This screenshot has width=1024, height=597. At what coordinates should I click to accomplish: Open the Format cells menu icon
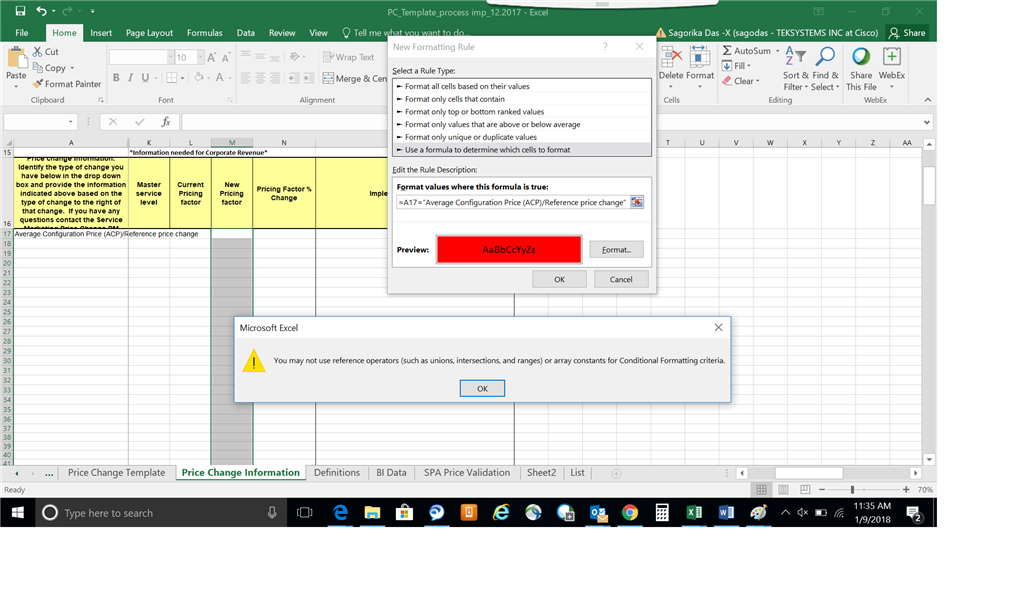(x=699, y=57)
